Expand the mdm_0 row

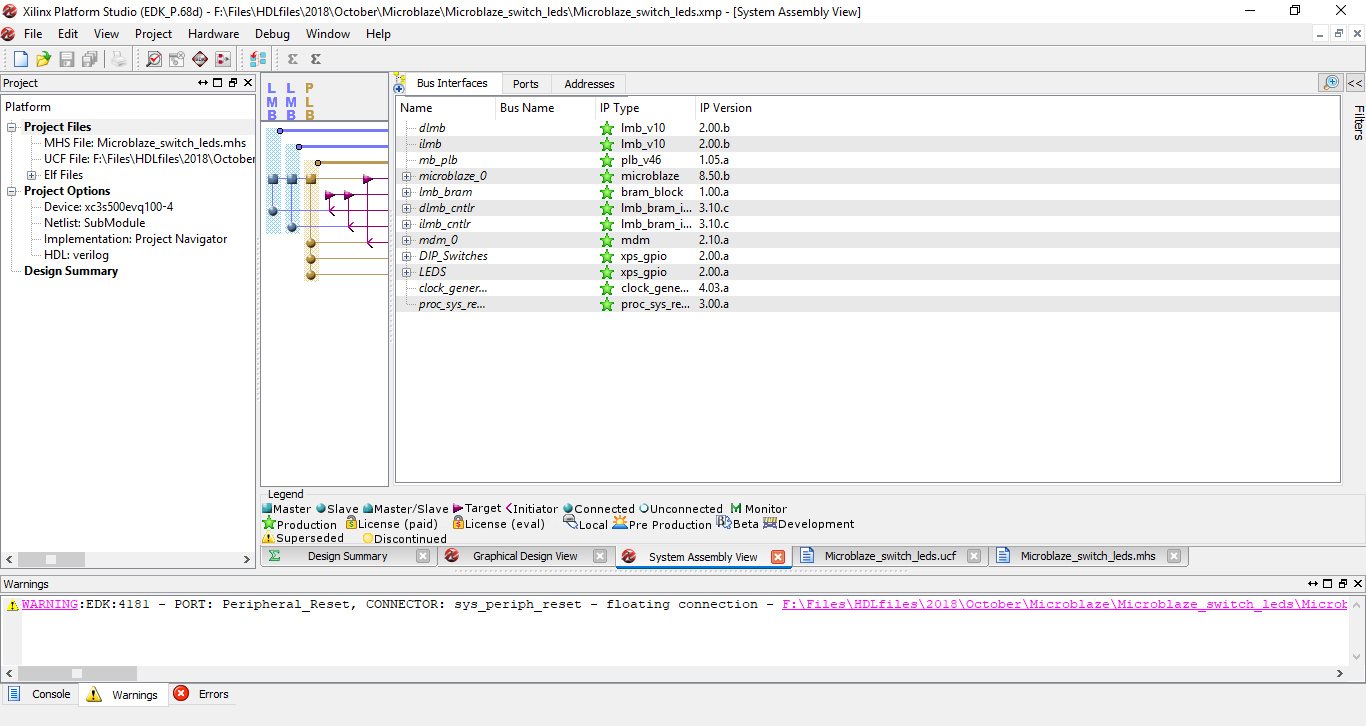(407, 240)
